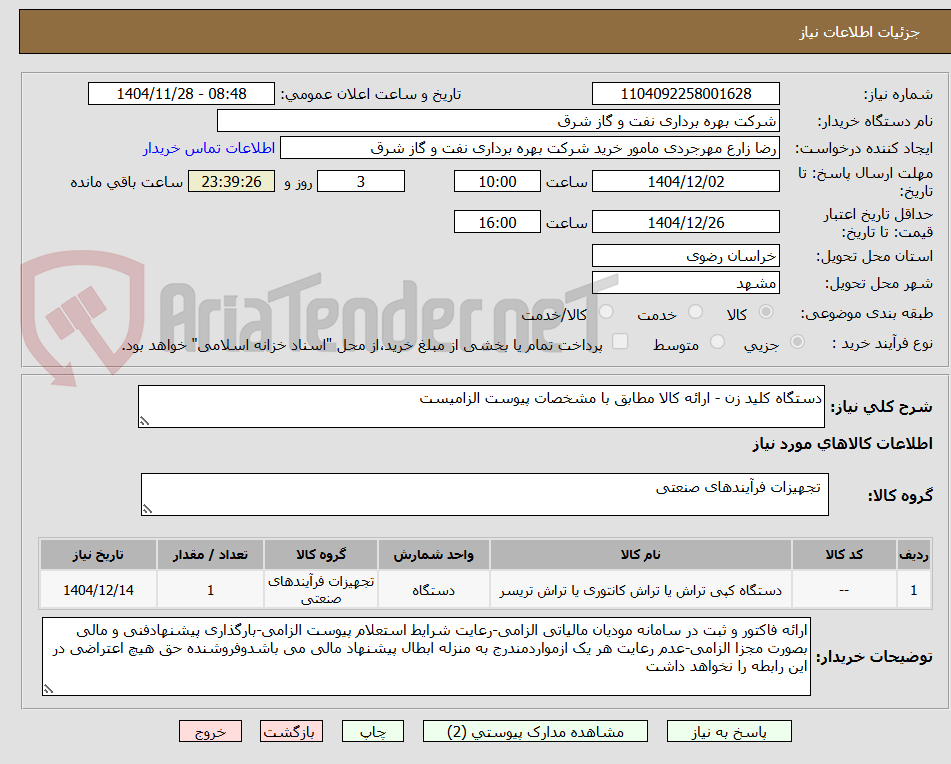Click the need date cell 1404/12/14
Image resolution: width=951 pixels, height=764 pixels.
98,590
